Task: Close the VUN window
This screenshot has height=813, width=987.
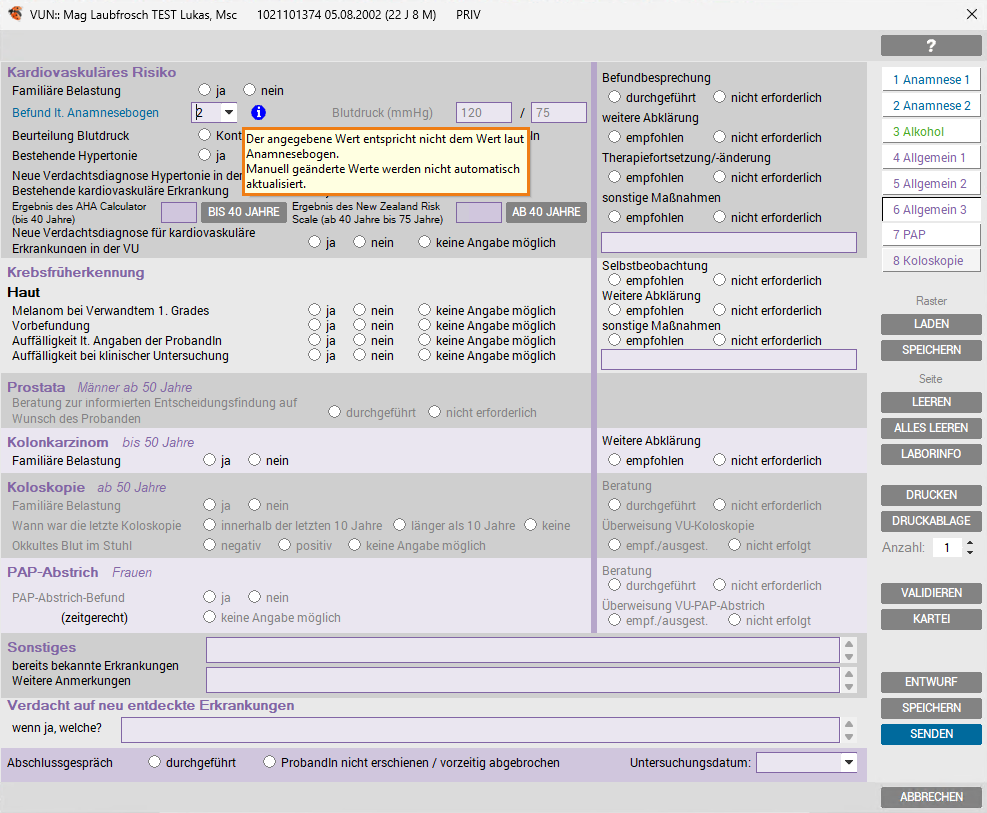Action: pos(971,14)
